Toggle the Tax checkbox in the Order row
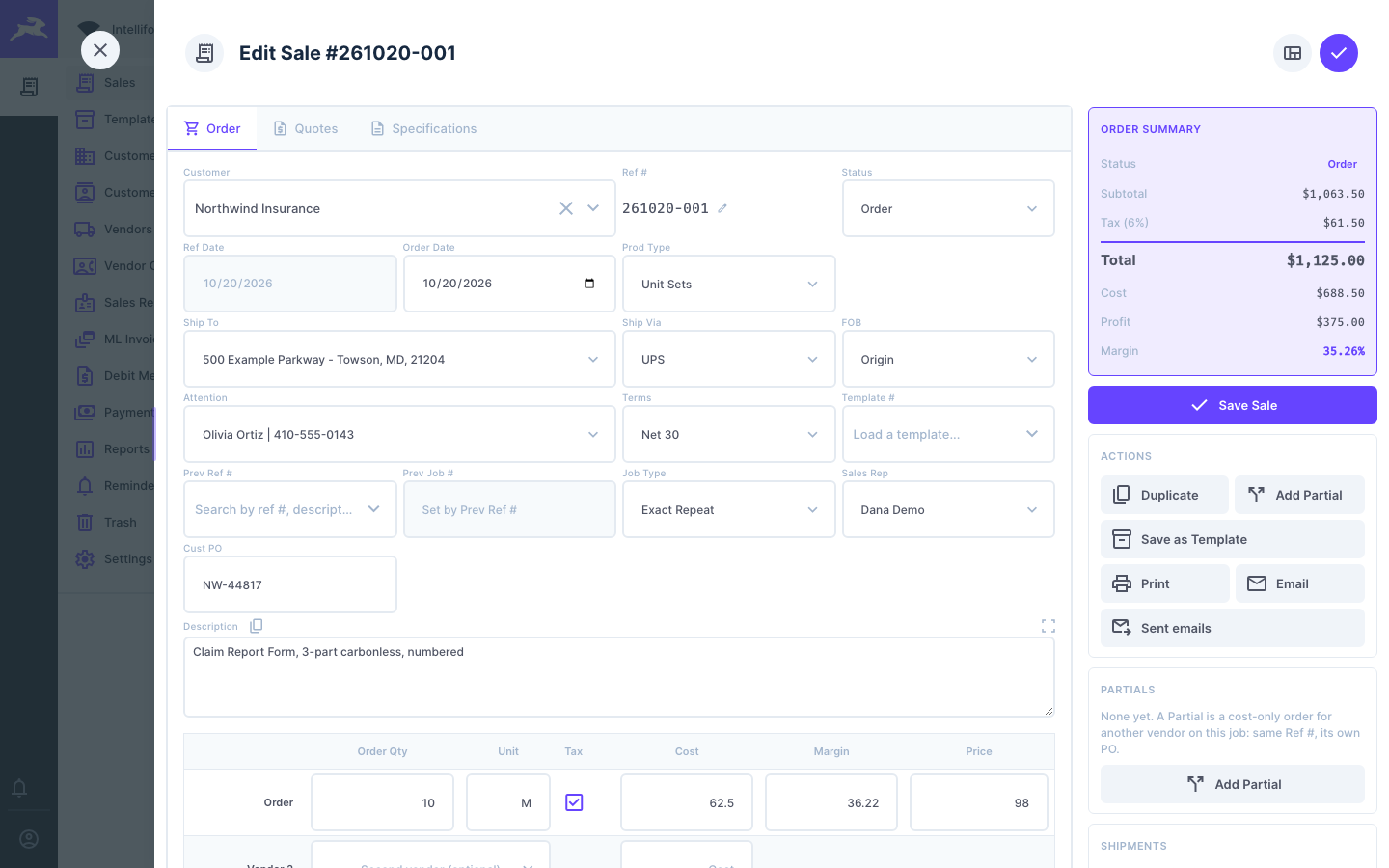 click(574, 802)
